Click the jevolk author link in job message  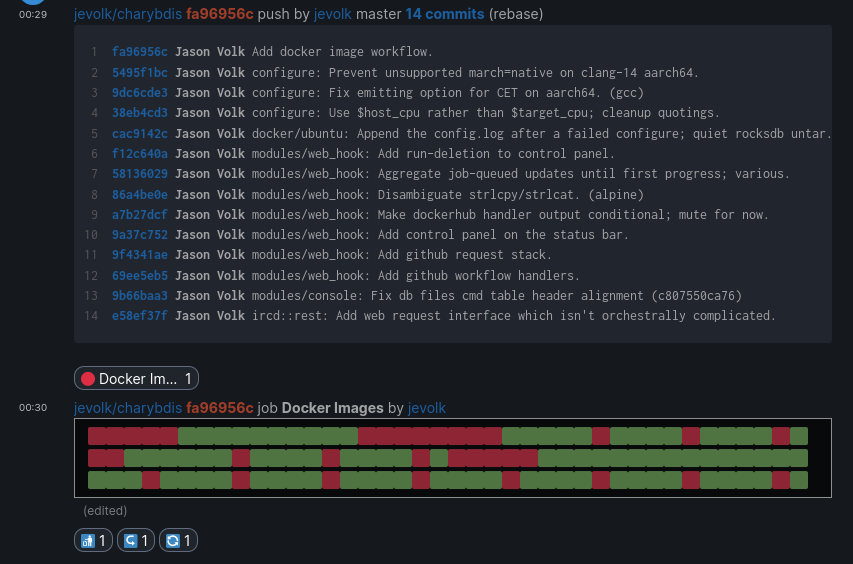426,408
